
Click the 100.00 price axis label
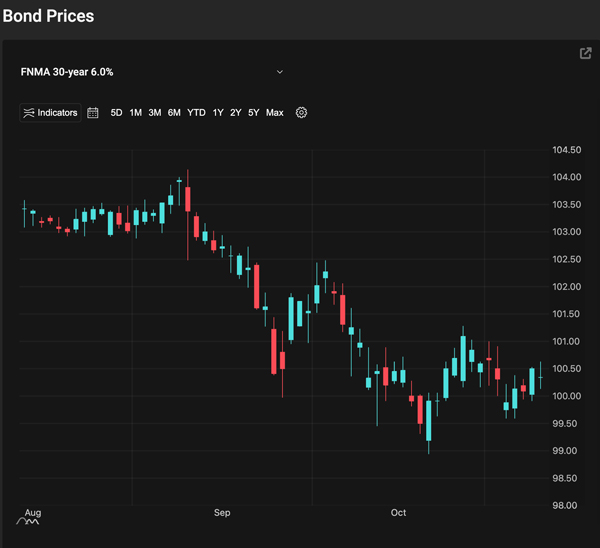(567, 396)
